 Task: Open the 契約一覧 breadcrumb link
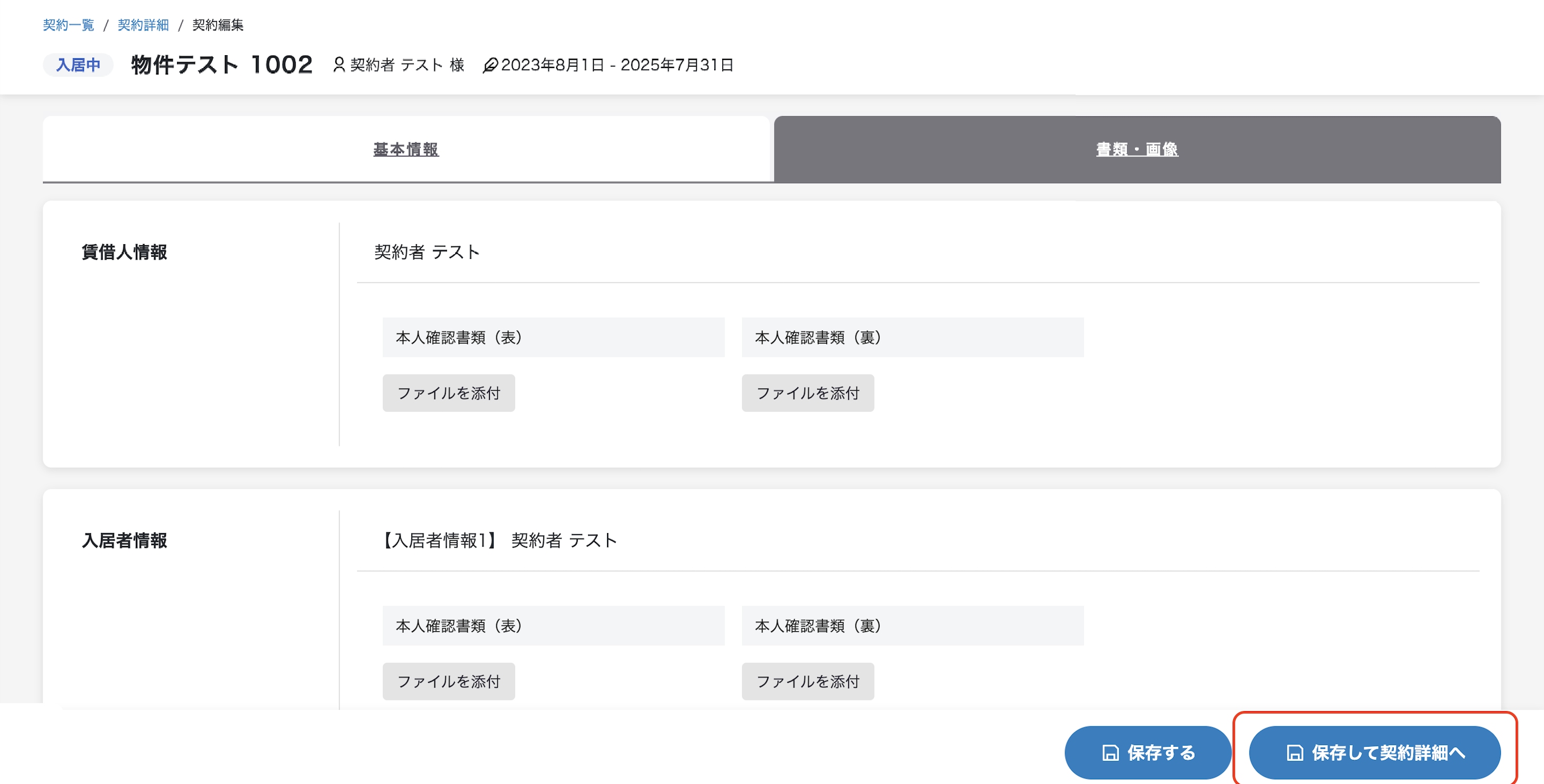[68, 25]
